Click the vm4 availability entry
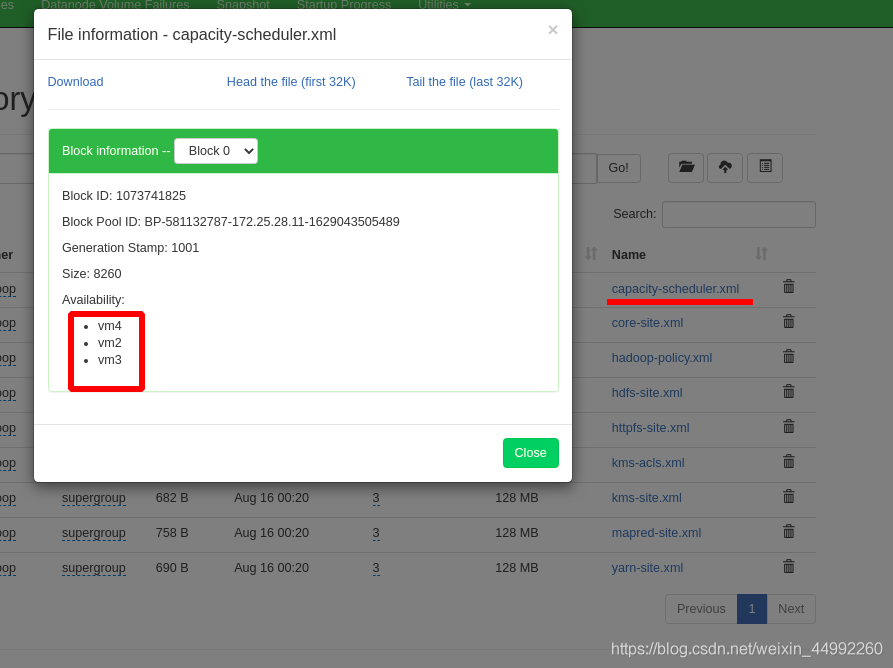 point(109,326)
